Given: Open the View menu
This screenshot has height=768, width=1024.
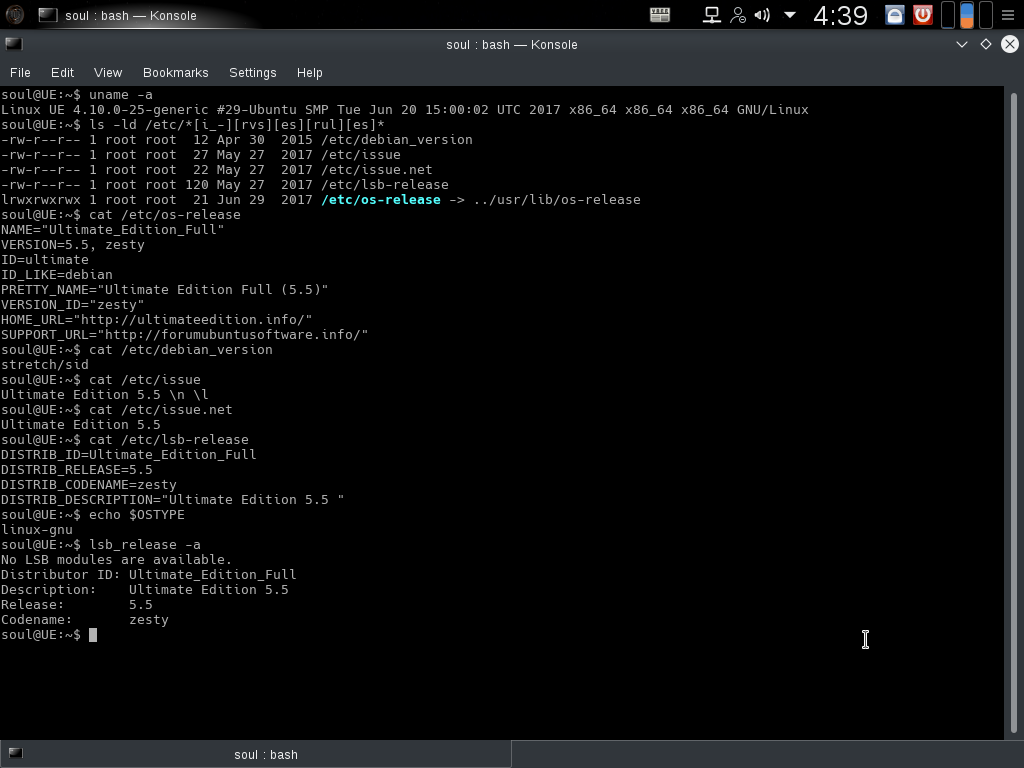Looking at the screenshot, I should 108,72.
